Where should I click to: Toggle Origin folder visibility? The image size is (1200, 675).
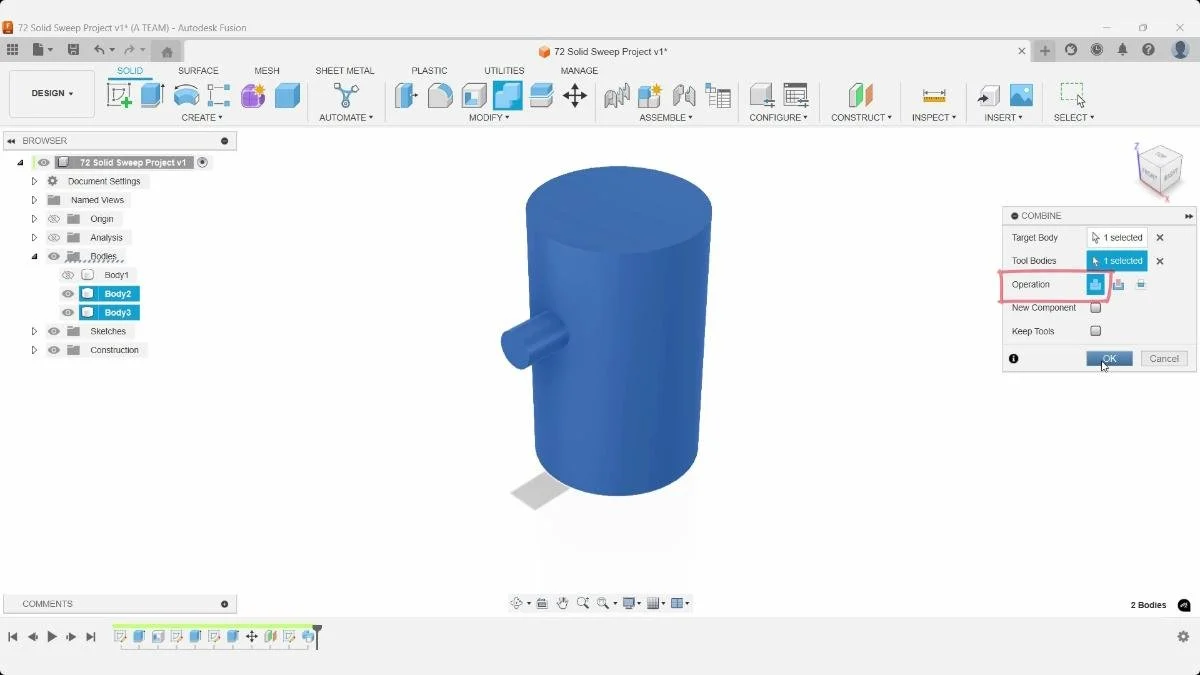54,219
